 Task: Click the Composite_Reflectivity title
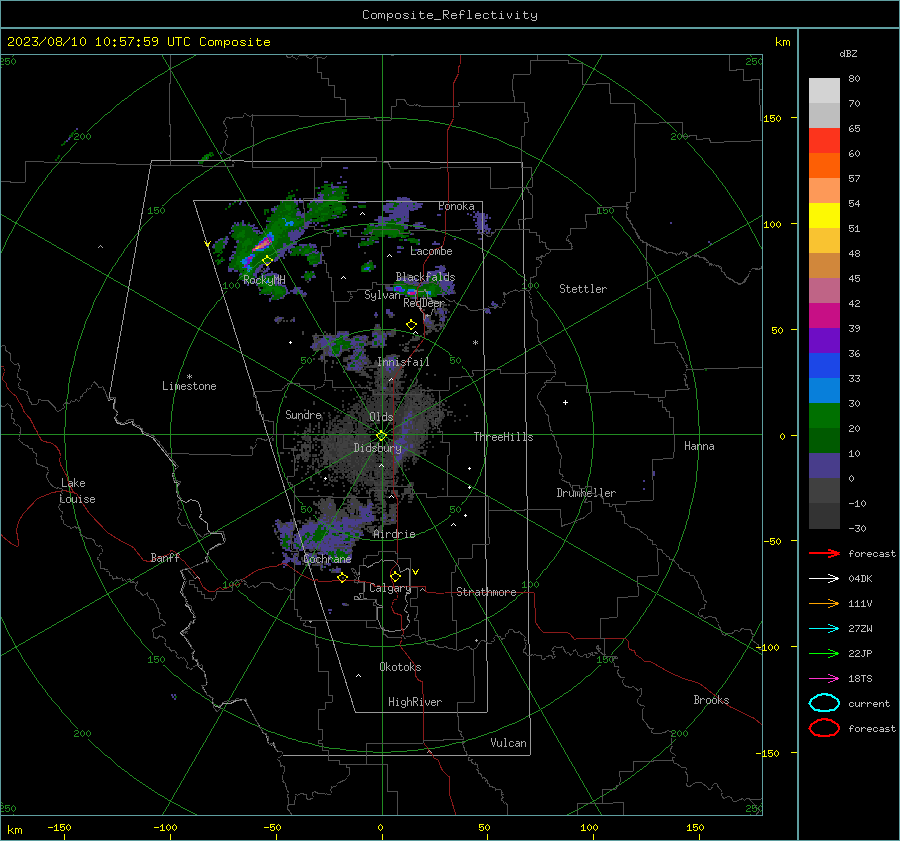point(450,15)
